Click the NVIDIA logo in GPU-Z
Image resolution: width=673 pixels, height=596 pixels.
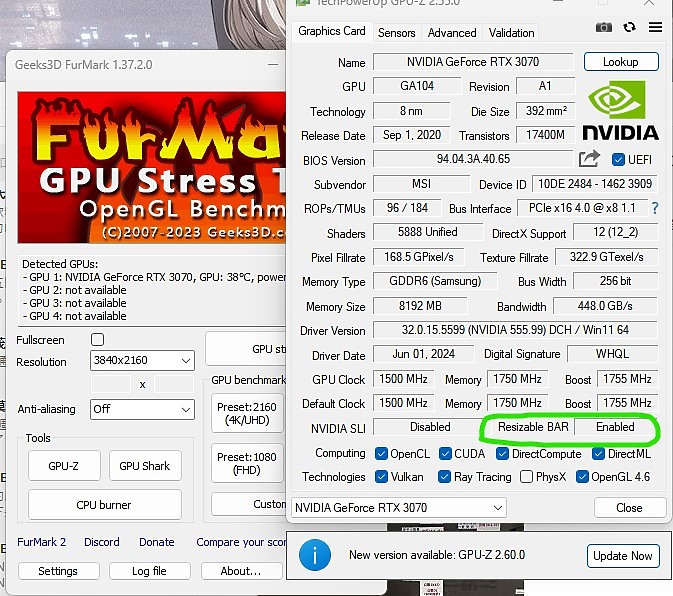(x=621, y=111)
